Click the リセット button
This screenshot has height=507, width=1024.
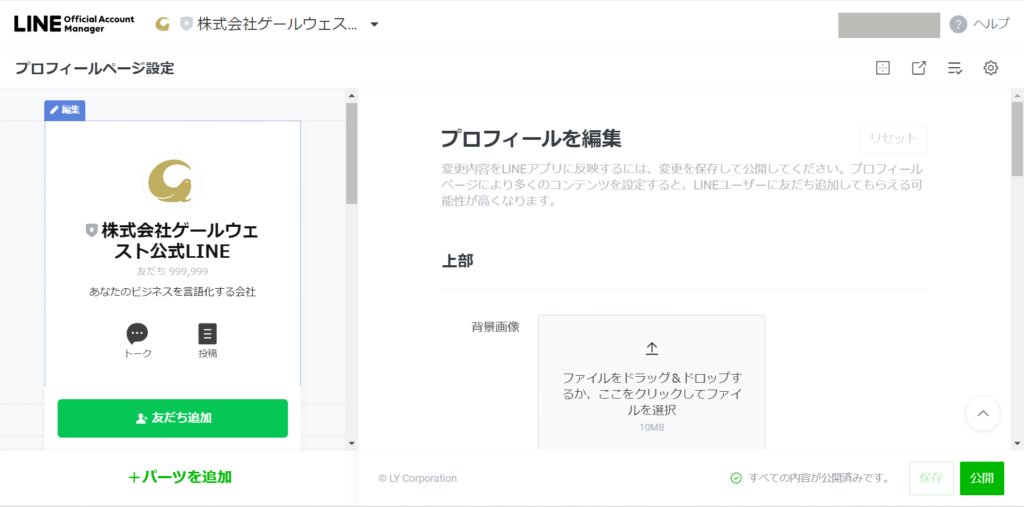pos(892,139)
